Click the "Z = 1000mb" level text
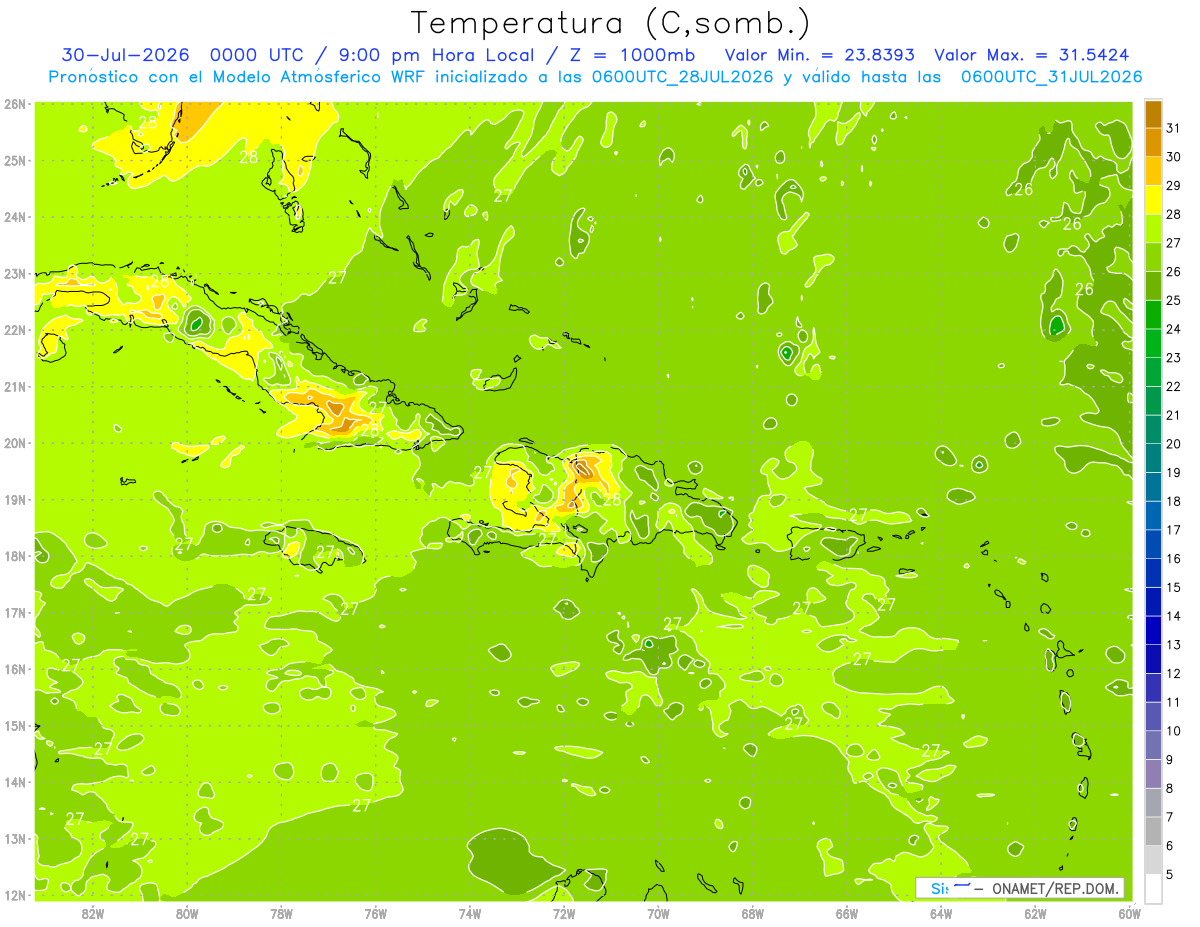1200x927 pixels. click(x=634, y=55)
